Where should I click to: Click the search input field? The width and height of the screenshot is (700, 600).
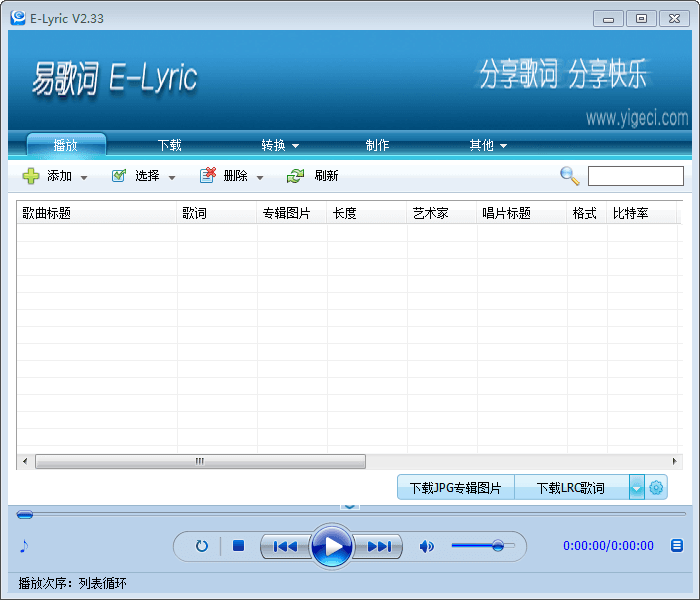coord(636,176)
